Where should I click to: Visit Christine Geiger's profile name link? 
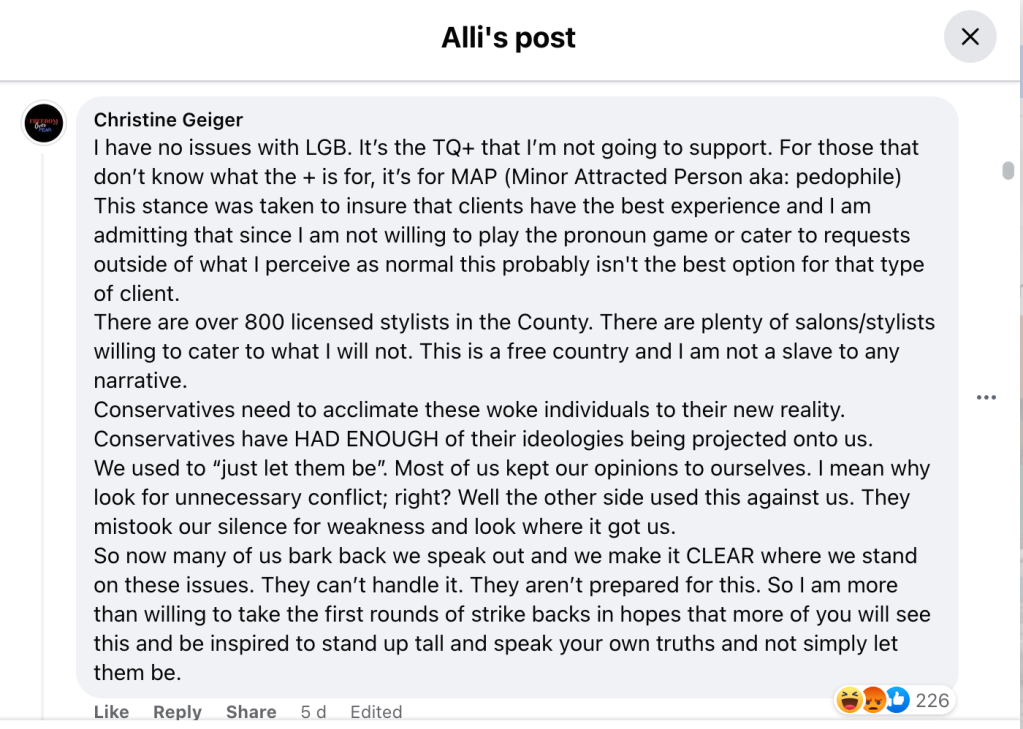click(168, 120)
